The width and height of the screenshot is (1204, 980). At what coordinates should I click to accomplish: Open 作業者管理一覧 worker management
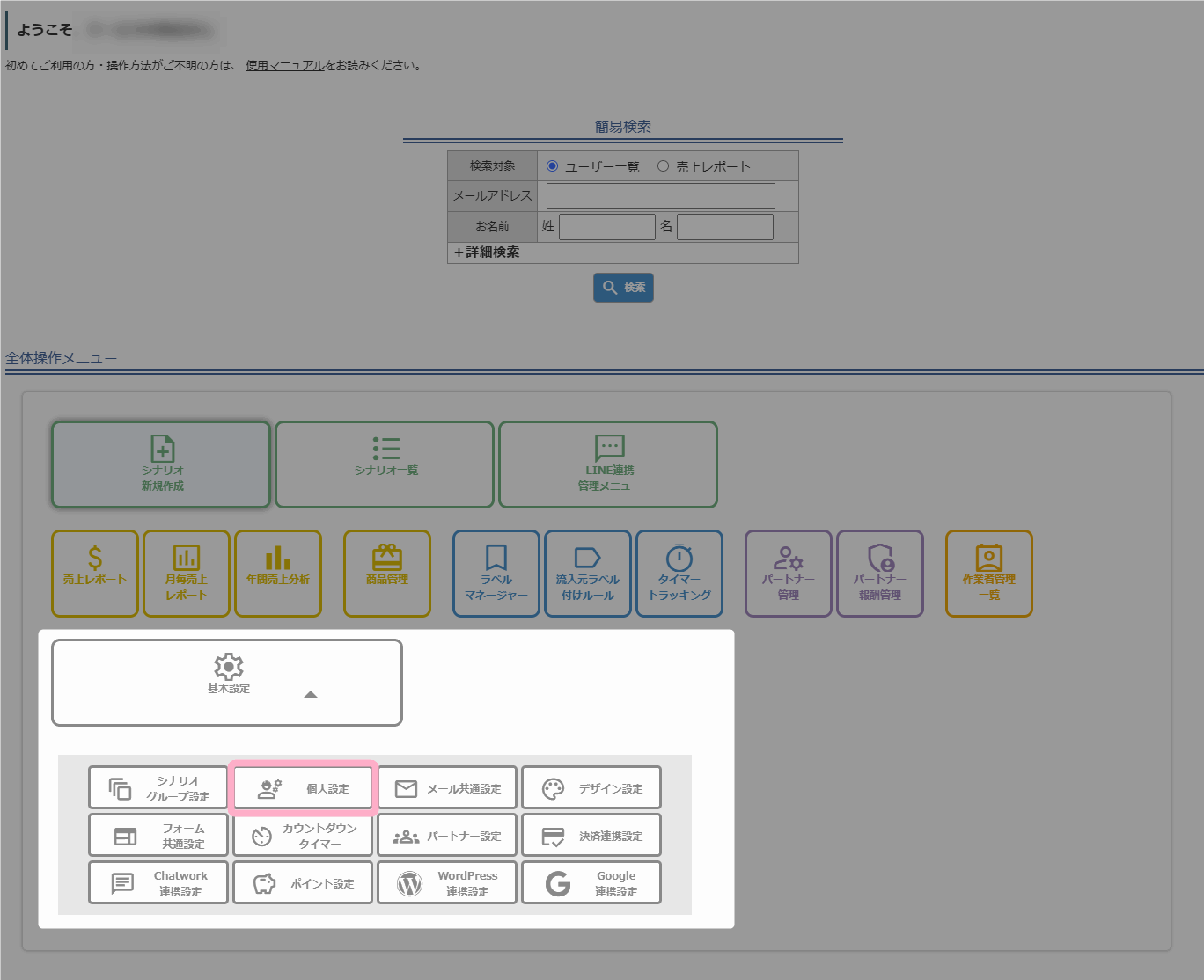point(988,573)
